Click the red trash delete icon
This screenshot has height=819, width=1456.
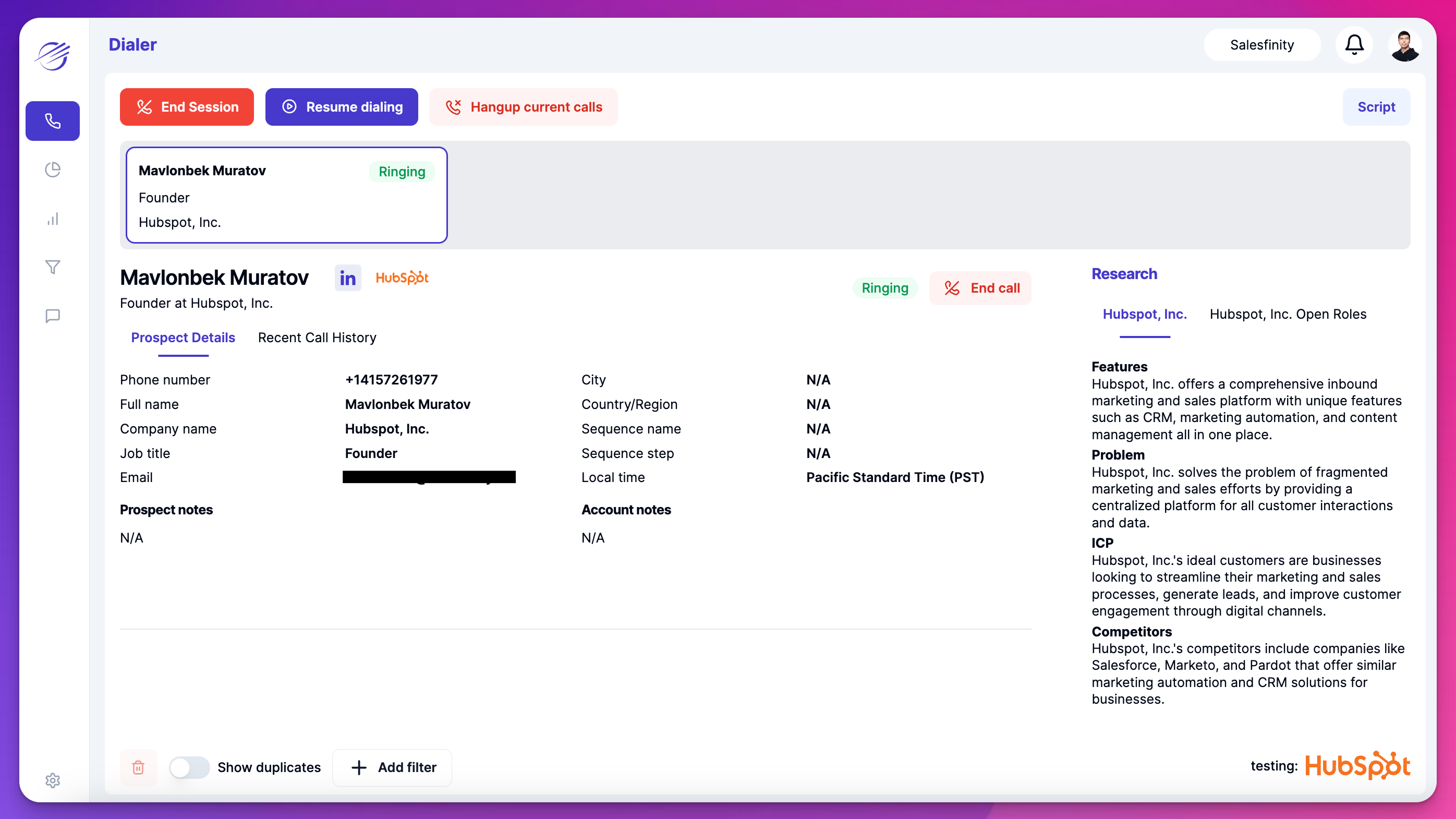click(x=139, y=767)
